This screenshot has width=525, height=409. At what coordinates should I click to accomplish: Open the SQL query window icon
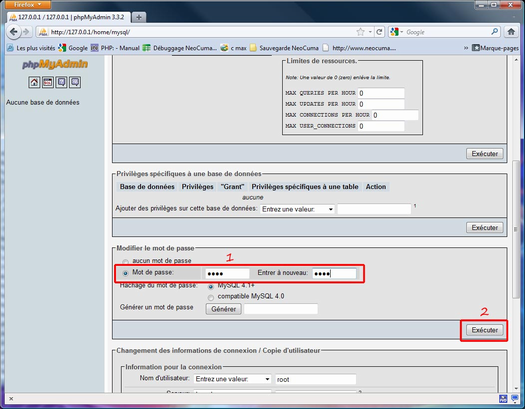click(48, 82)
